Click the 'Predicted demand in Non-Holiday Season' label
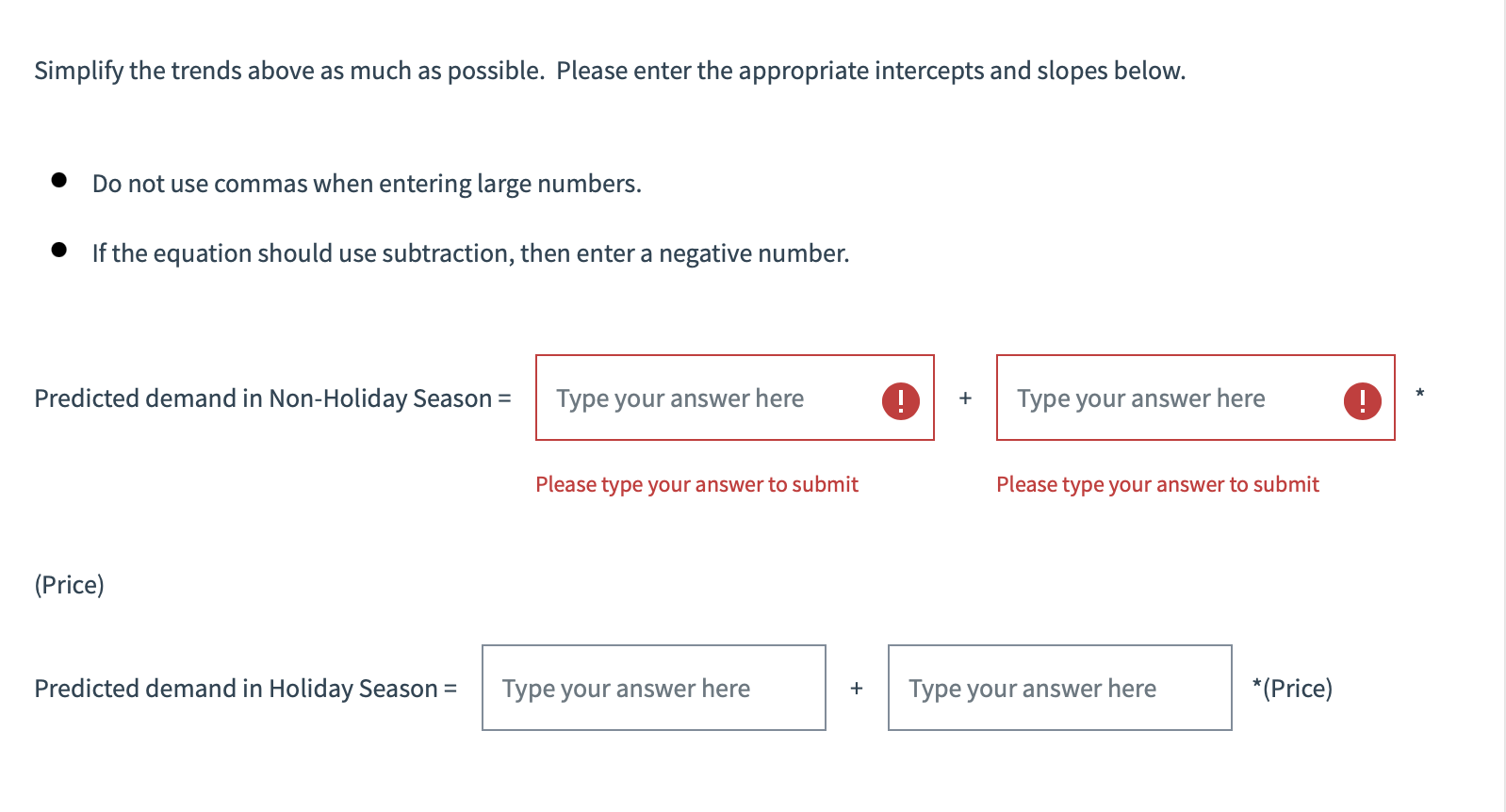This screenshot has height=812, width=1506. (x=272, y=398)
